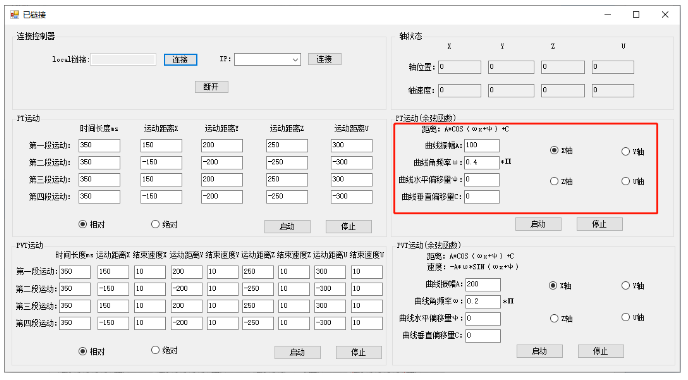Viewport: 688px width, 380px height.
Task: Click the X axis 轴位置 field
Action: pos(459,67)
